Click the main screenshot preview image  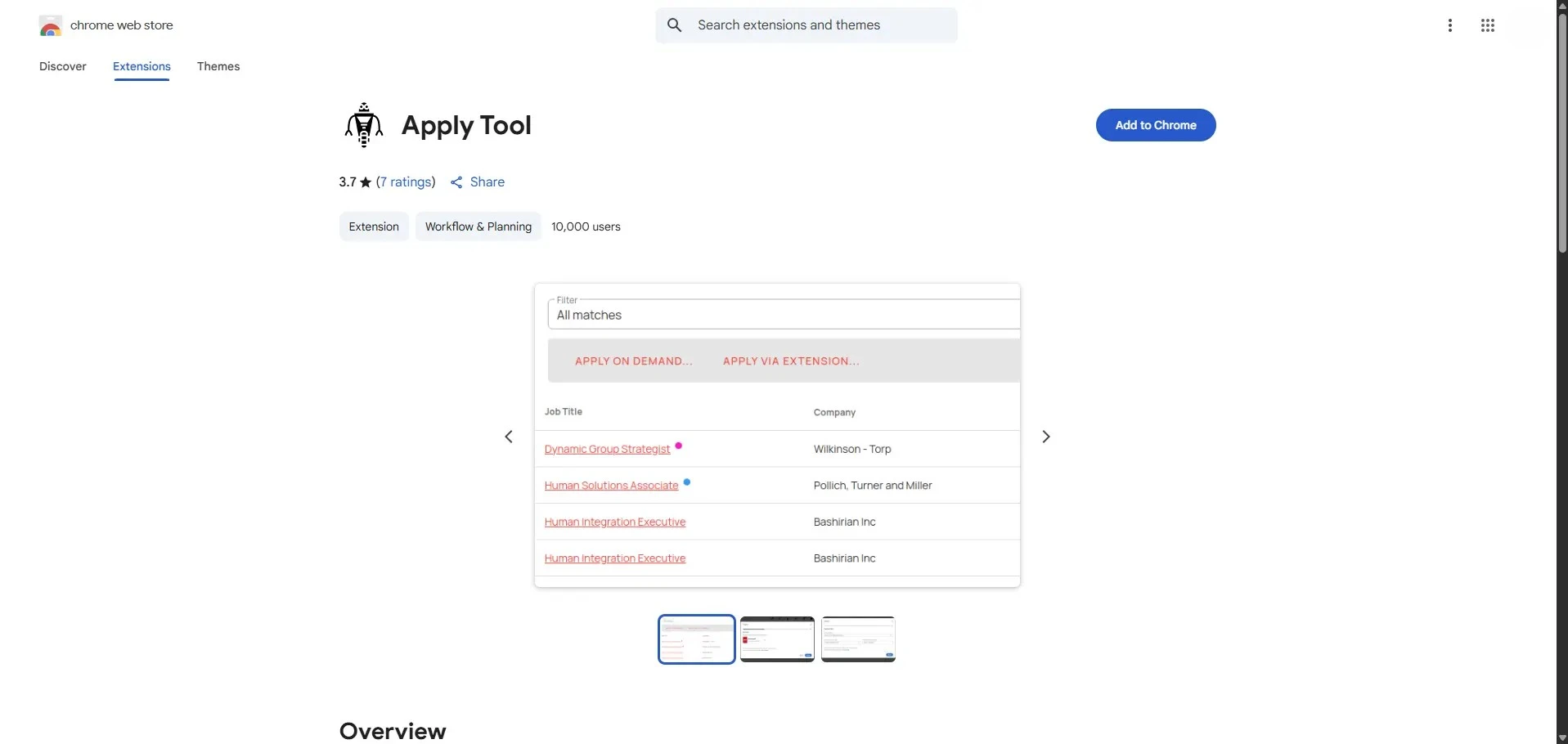[x=777, y=436]
